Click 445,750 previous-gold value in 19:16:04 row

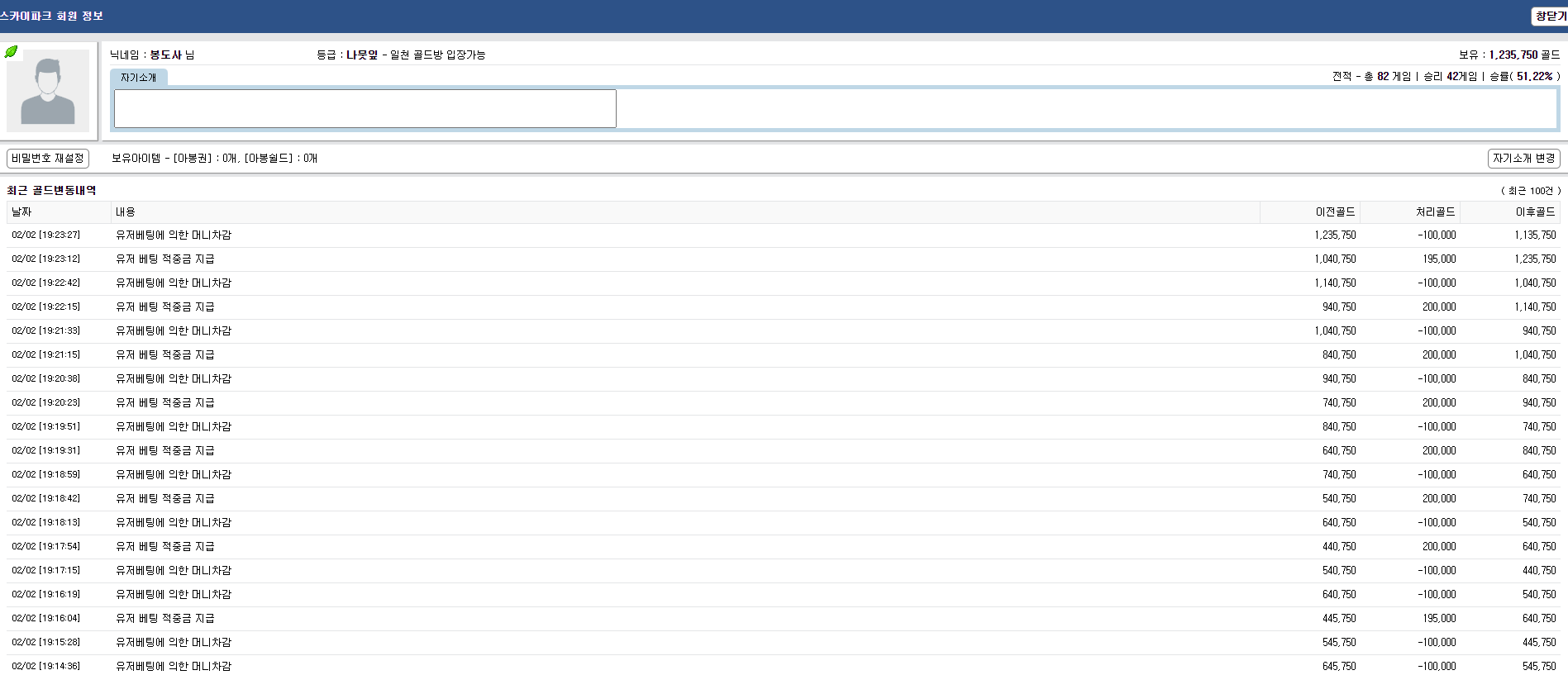[x=1339, y=618]
